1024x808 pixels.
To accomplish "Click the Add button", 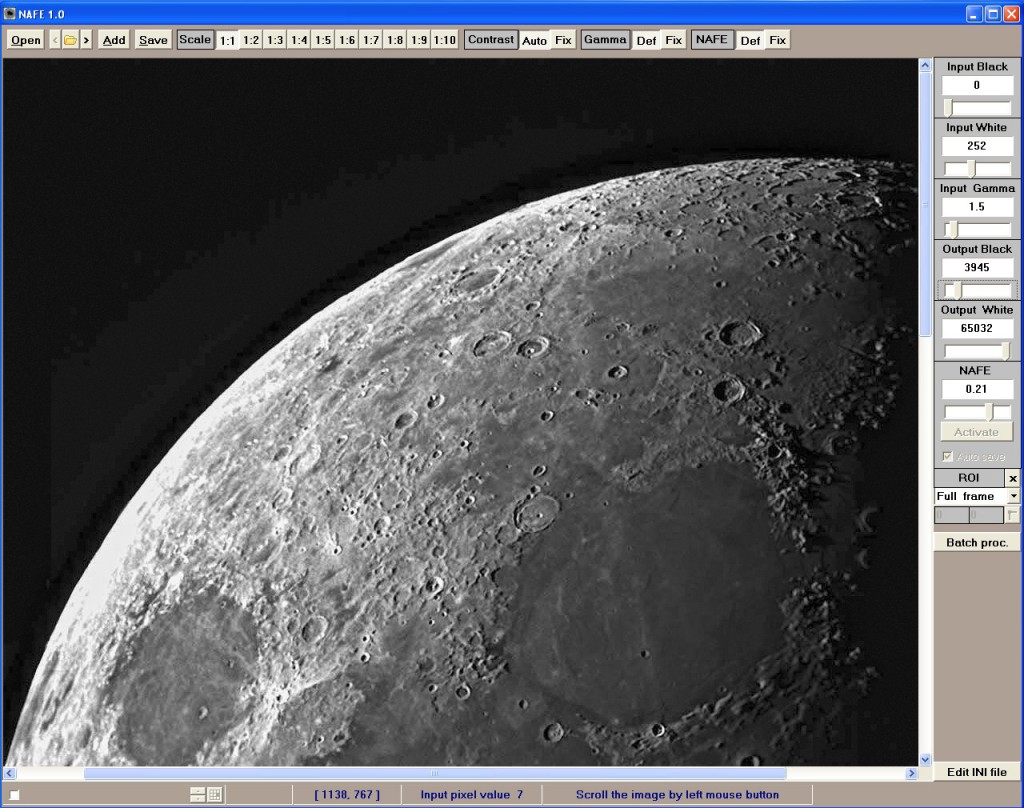I will (x=114, y=40).
